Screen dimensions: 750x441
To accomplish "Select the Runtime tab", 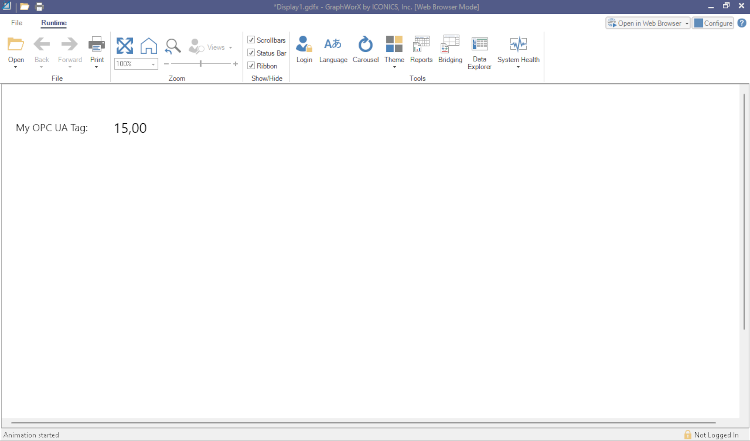I will [x=54, y=23].
